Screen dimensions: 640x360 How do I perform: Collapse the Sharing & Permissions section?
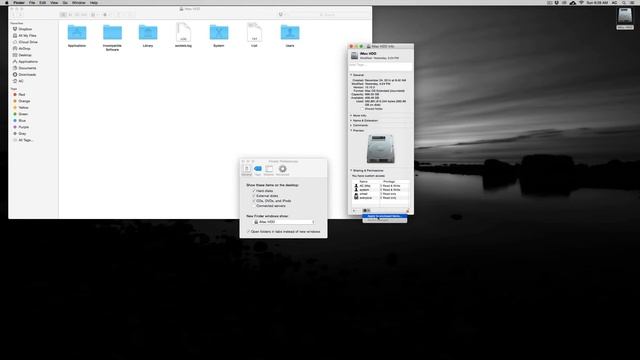(351, 170)
